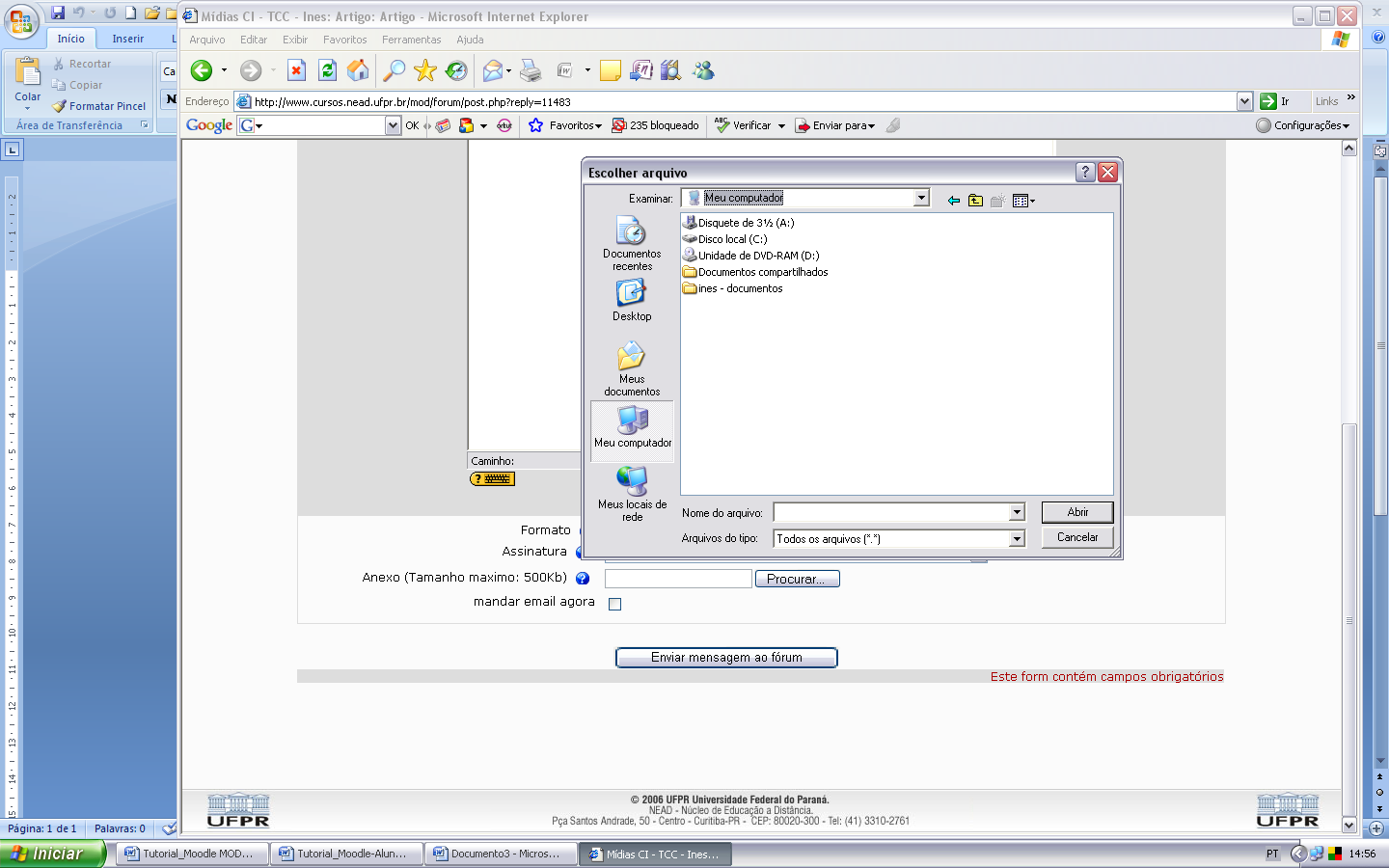Open the Arquivo menu

[207, 40]
